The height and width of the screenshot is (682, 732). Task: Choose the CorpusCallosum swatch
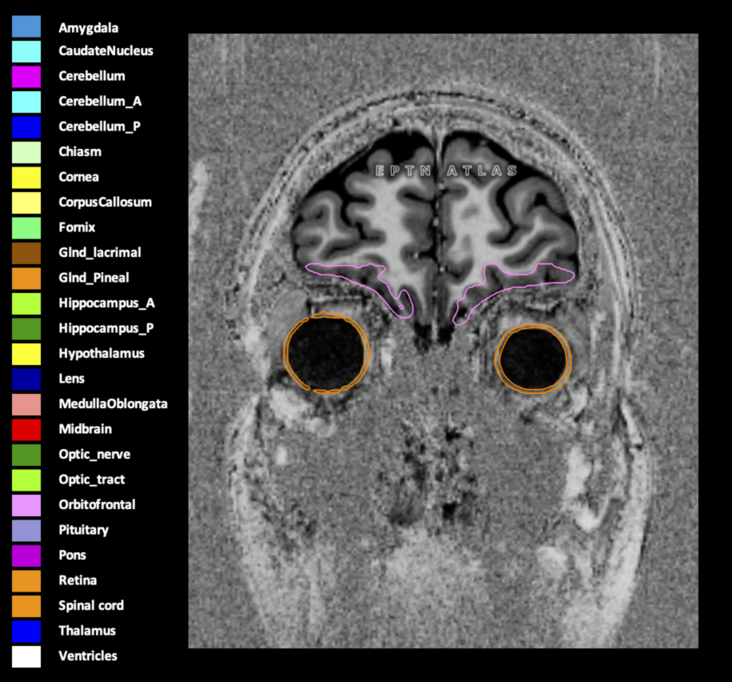pos(26,203)
